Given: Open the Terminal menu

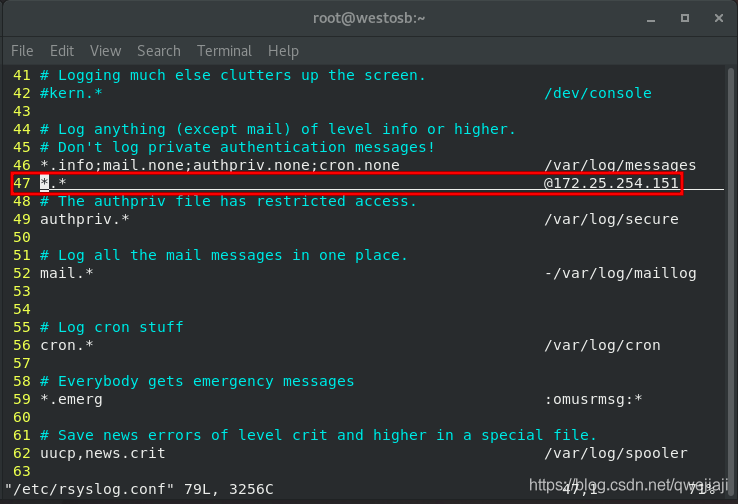Looking at the screenshot, I should click(x=224, y=51).
